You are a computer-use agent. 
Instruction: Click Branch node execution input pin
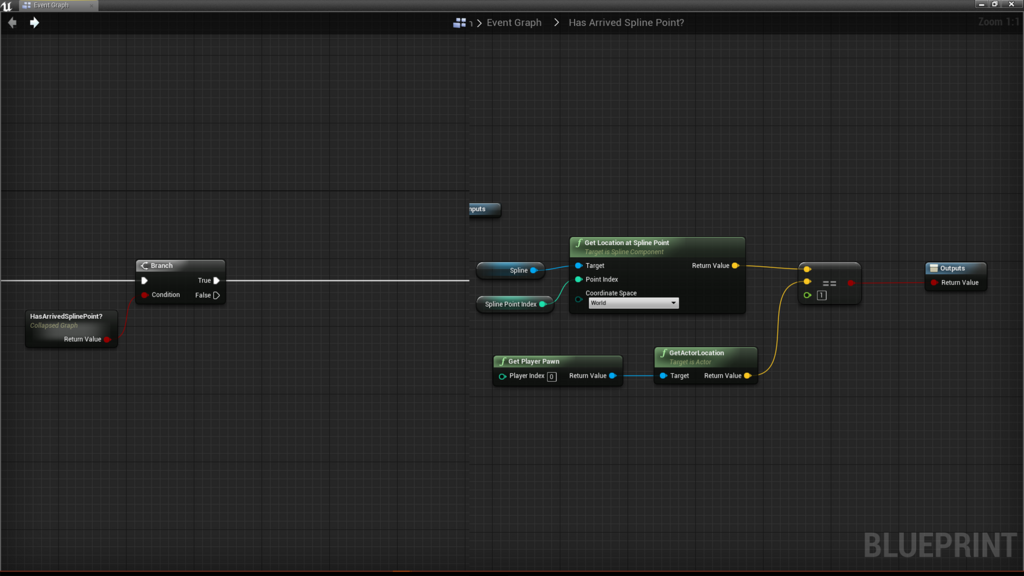(144, 281)
